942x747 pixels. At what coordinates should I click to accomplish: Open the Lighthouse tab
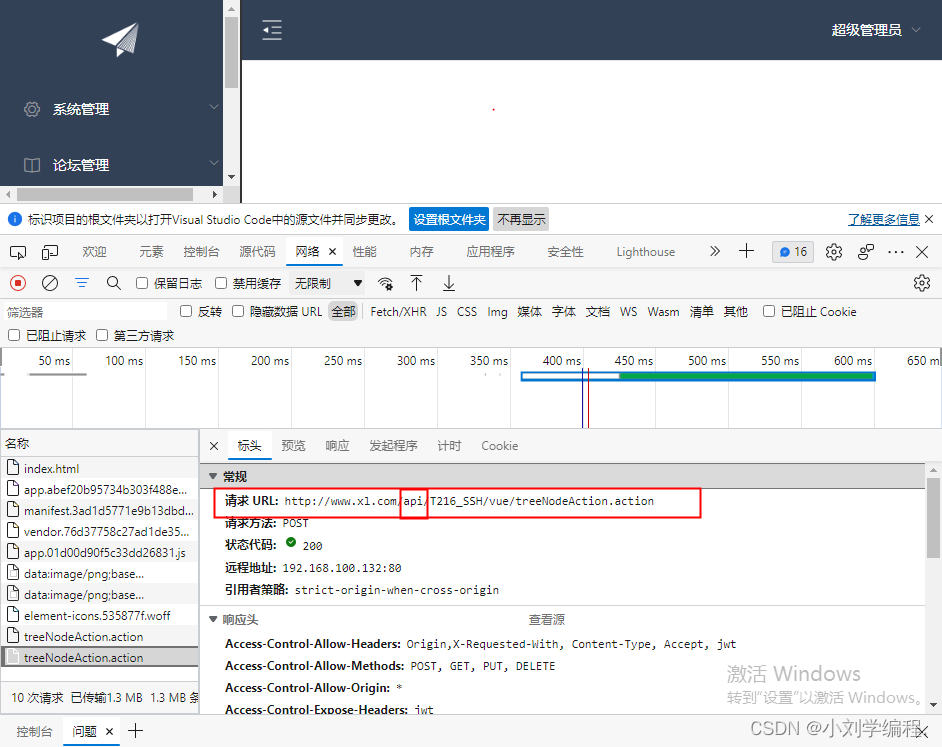click(646, 252)
